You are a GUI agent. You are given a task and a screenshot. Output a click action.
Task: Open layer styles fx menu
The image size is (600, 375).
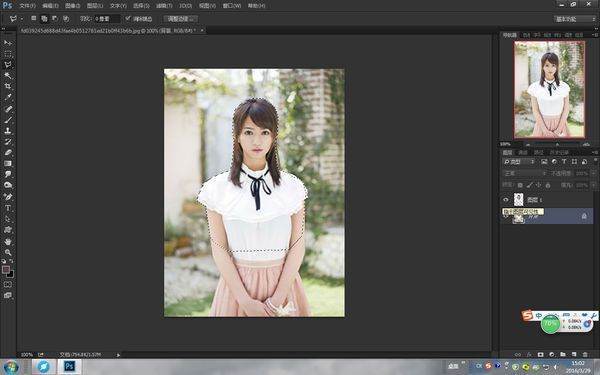(x=529, y=355)
